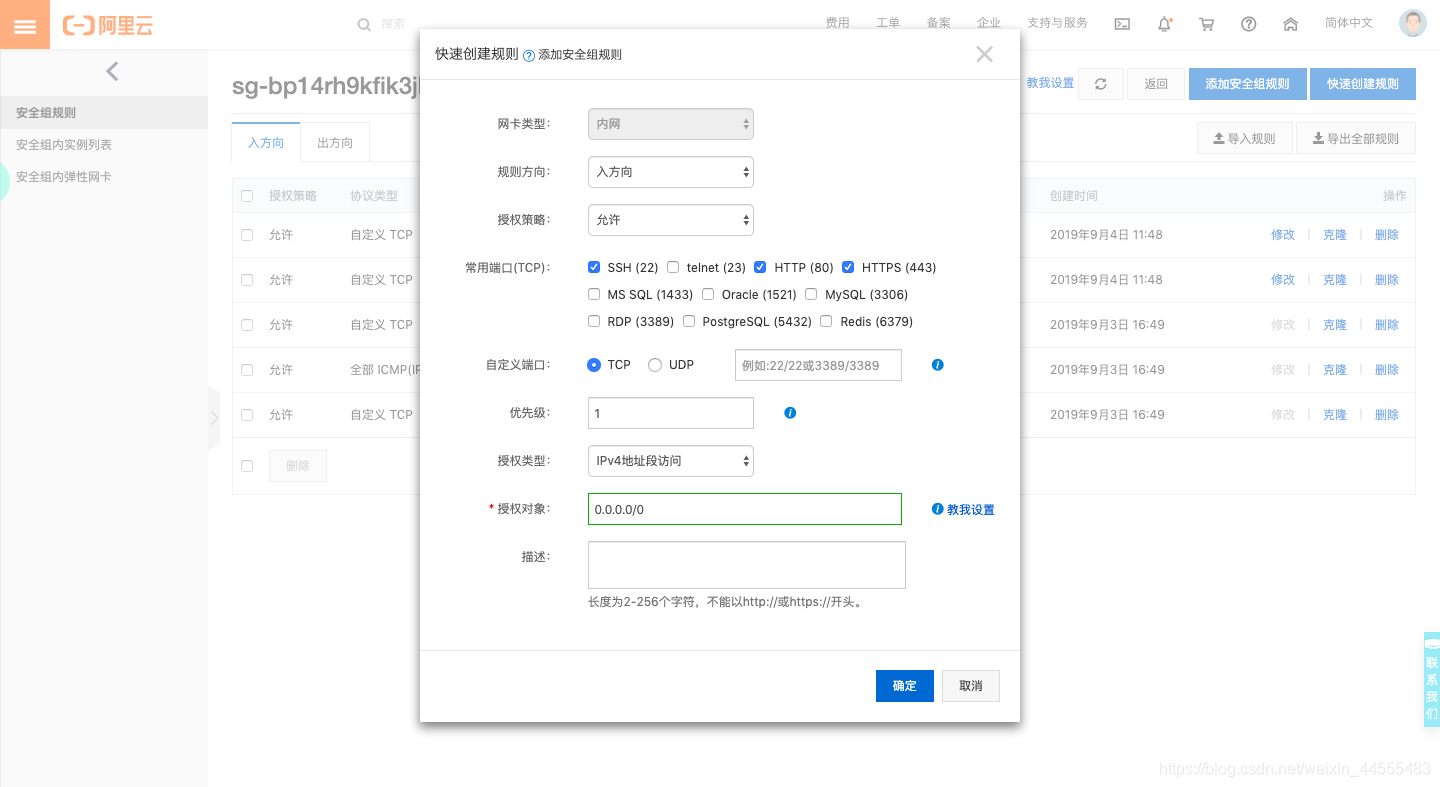Open the CloudShell console icon
Screen dimensions: 1440x787
click(x=1121, y=23)
